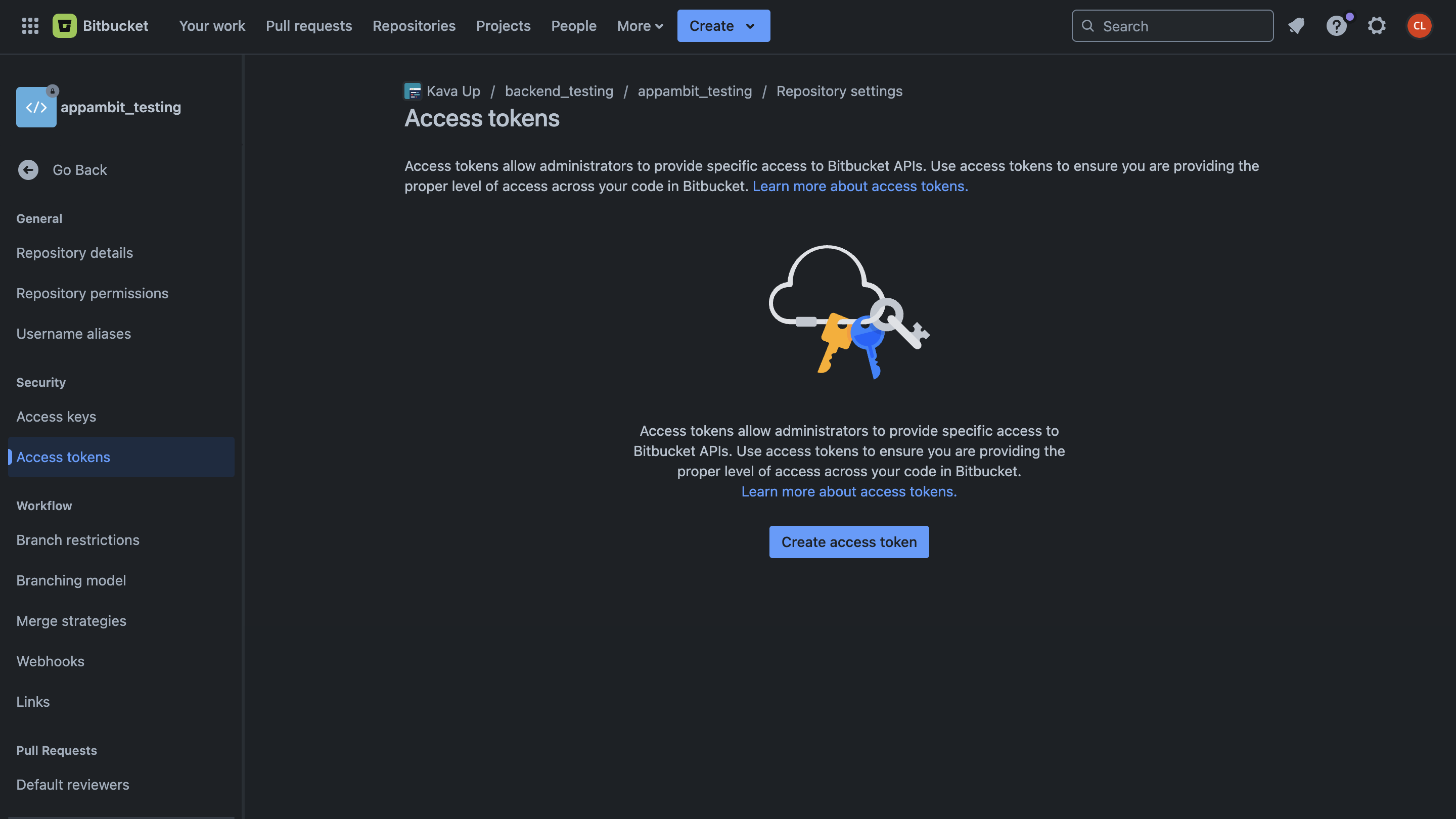1456x819 pixels.
Task: Click the Kava Up workspace icon
Action: coord(413,91)
